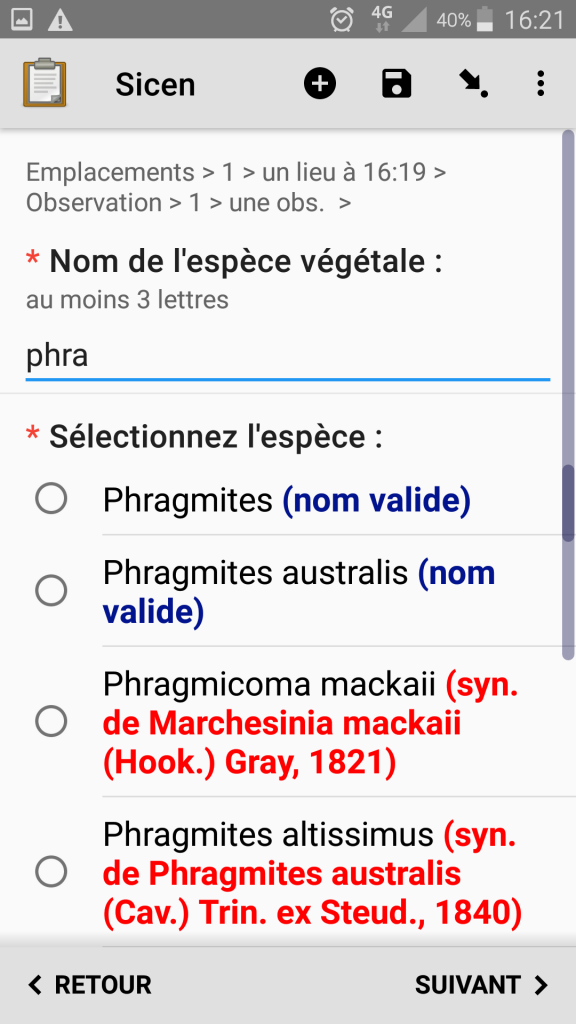576x1024 pixels.
Task: Select Phragmites australis radio option
Action: [51, 590]
